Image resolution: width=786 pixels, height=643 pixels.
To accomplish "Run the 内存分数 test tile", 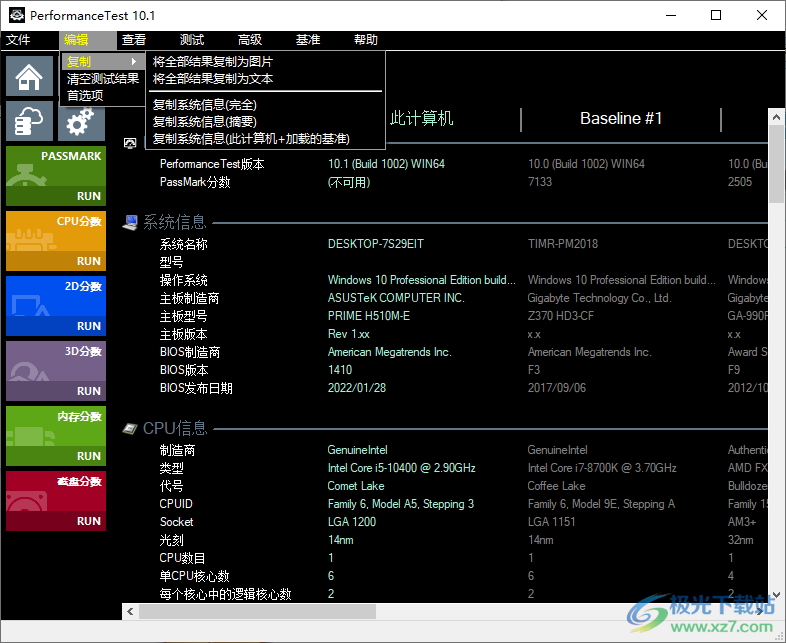I will 56,436.
